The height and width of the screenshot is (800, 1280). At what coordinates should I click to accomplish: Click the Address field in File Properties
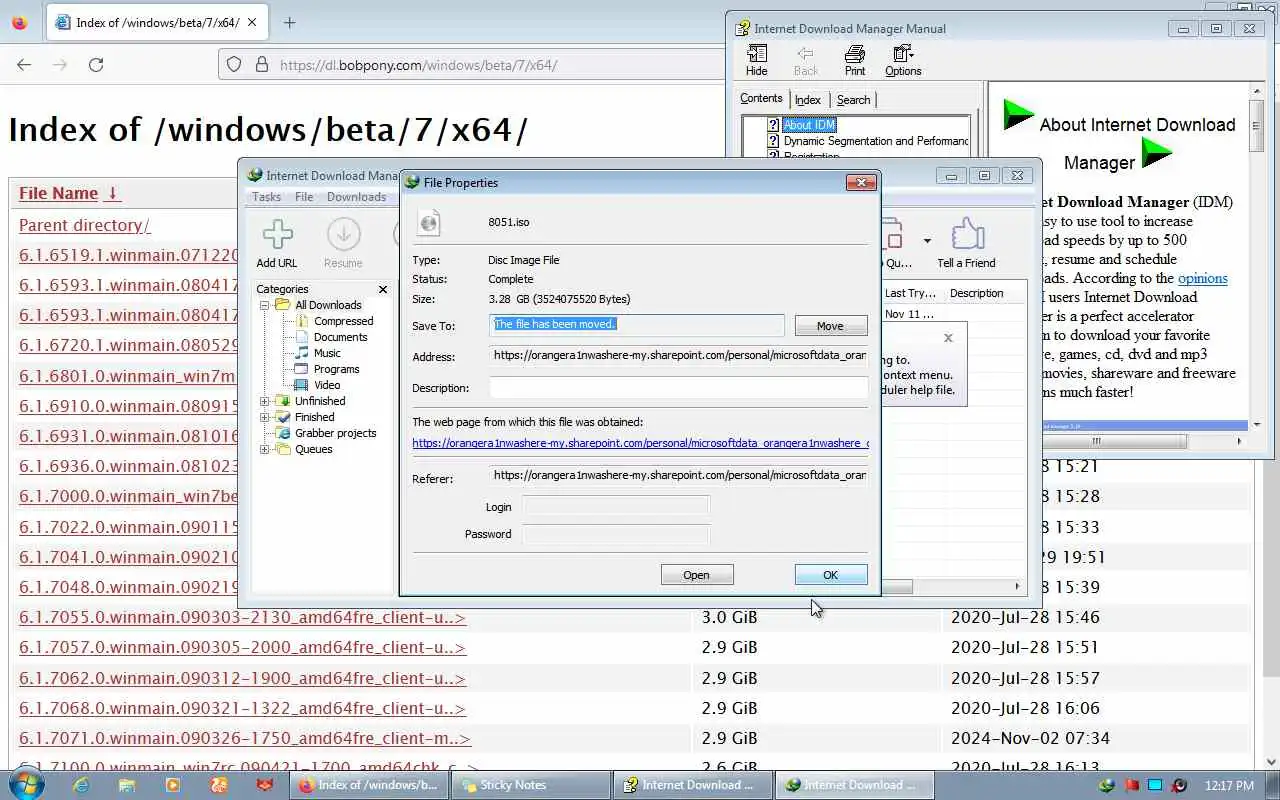pyautogui.click(x=678, y=356)
